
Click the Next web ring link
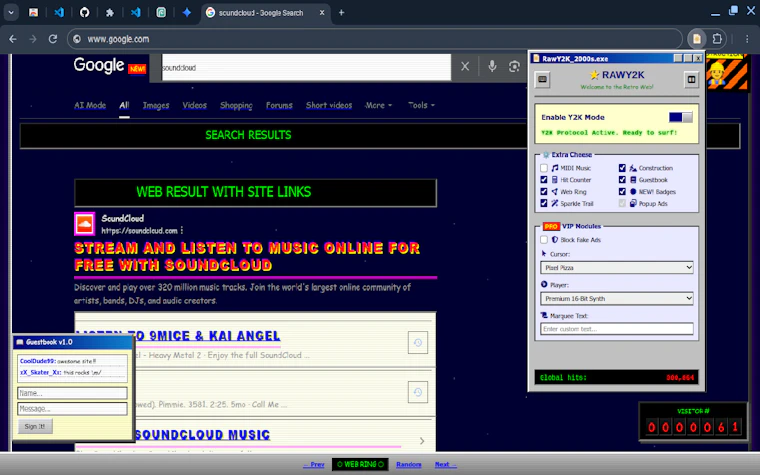[445, 464]
